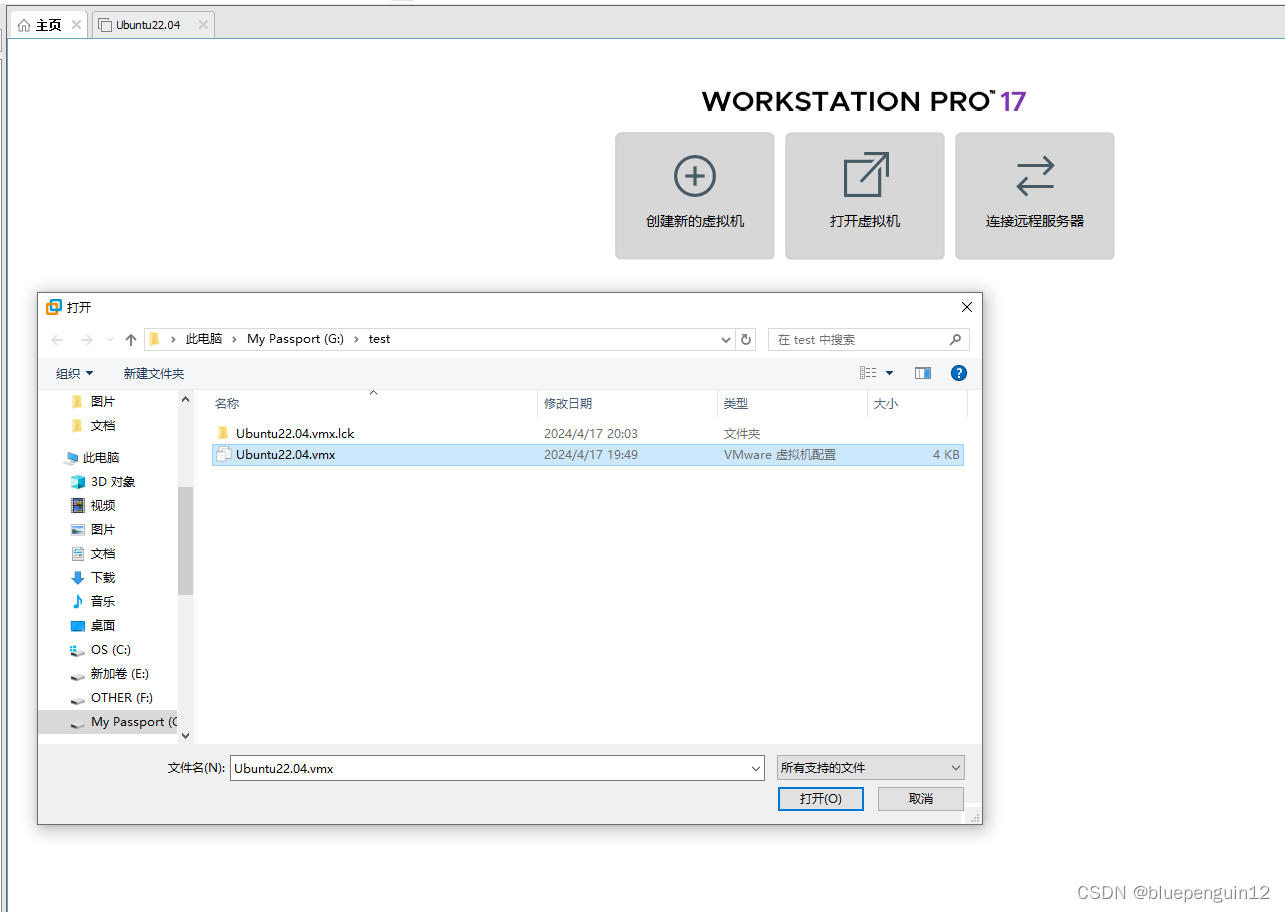Select OTHER (F:) drive
1285x912 pixels.
pyautogui.click(x=122, y=697)
